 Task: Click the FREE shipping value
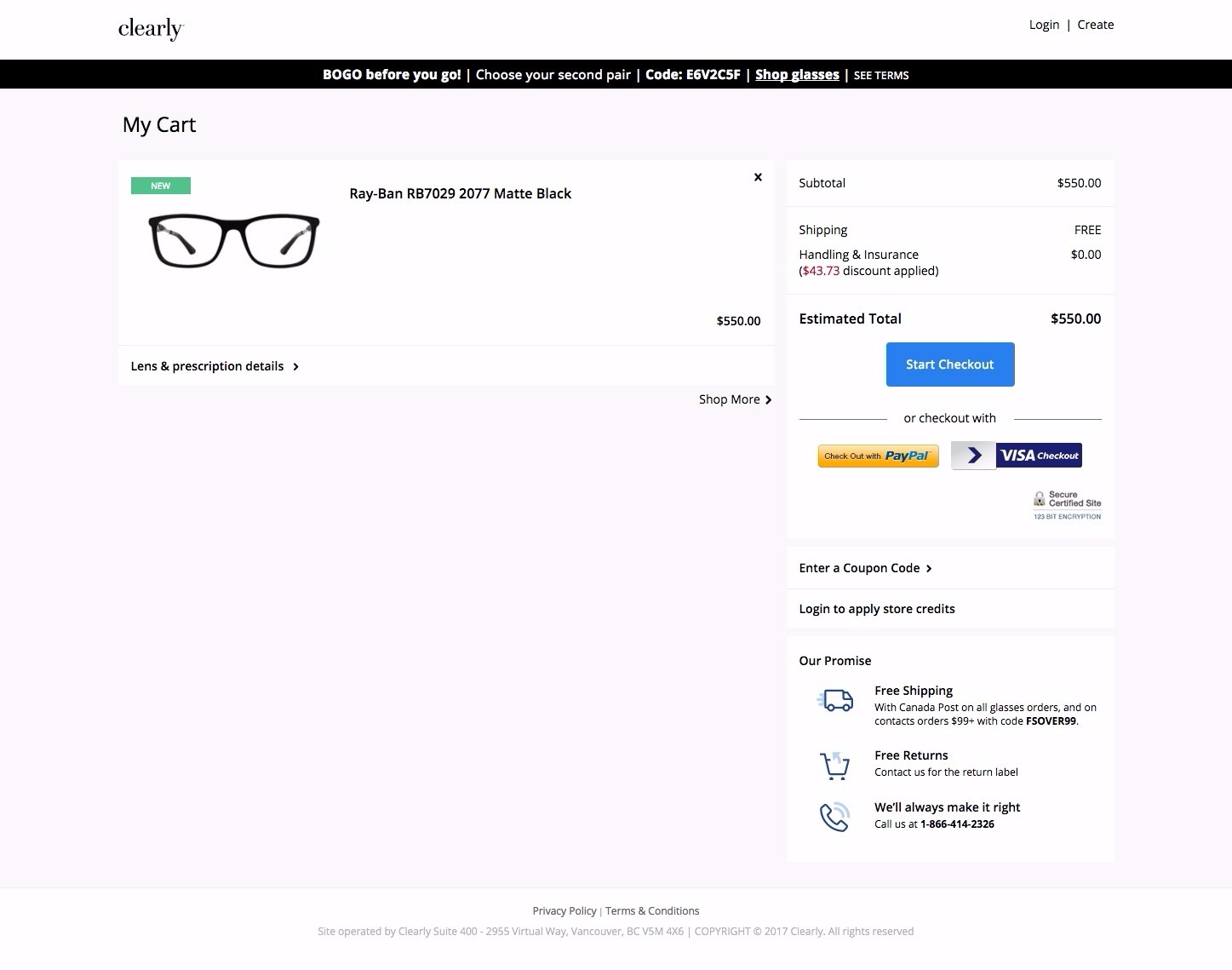click(1087, 230)
